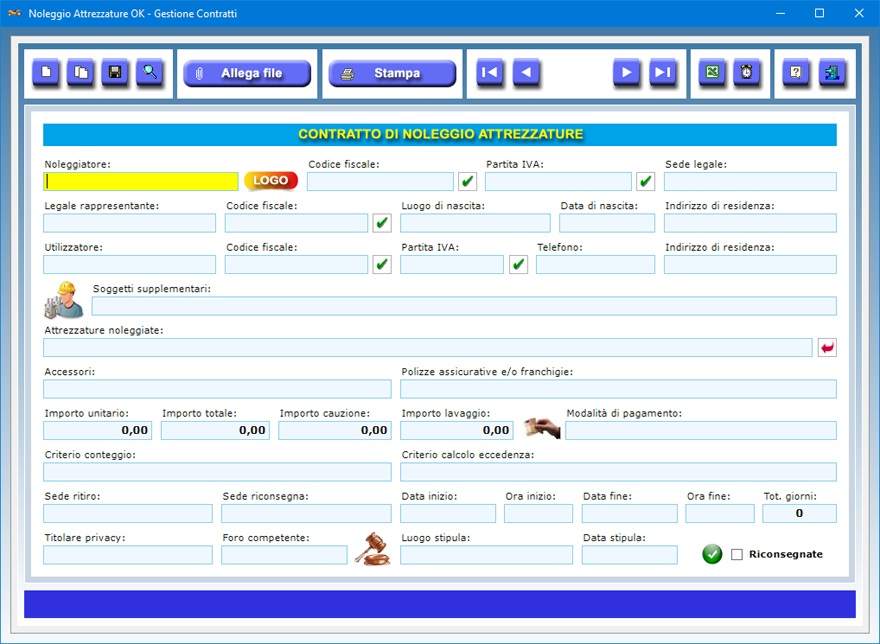Click the Soggetti supplementari field
Image resolution: width=880 pixels, height=644 pixels.
(x=464, y=306)
